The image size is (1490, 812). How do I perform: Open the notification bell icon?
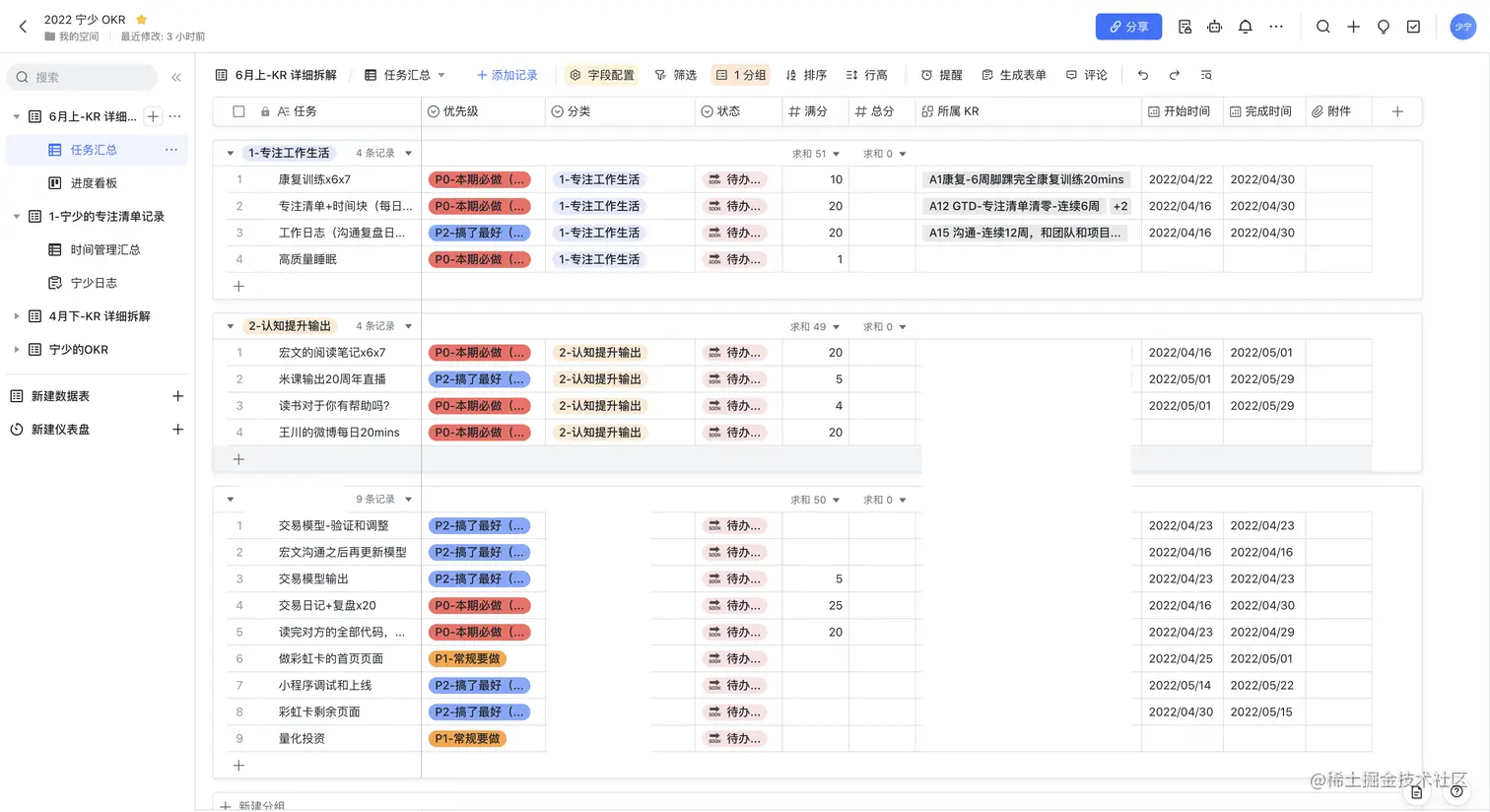pos(1246,27)
